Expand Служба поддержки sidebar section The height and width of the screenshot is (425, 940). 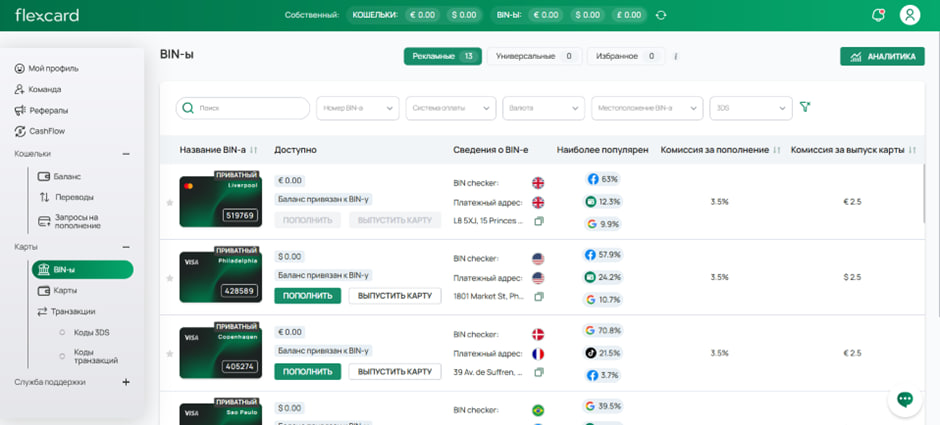coord(126,382)
